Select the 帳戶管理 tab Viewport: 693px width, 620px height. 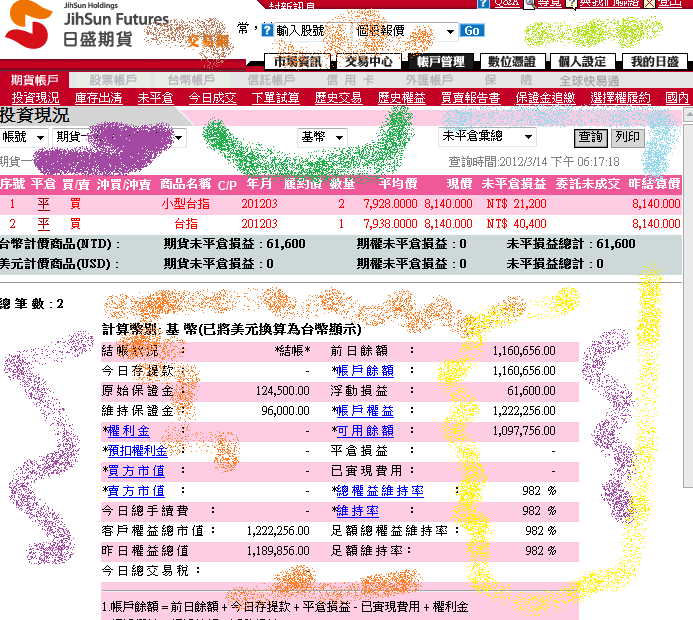pyautogui.click(x=441, y=61)
